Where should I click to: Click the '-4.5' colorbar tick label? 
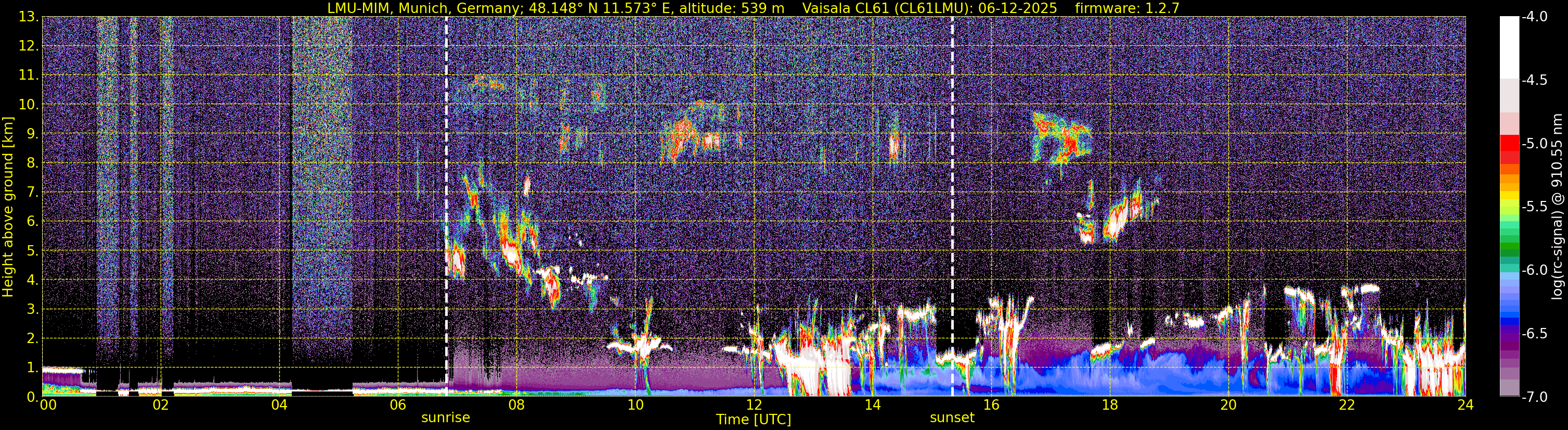point(1534,80)
